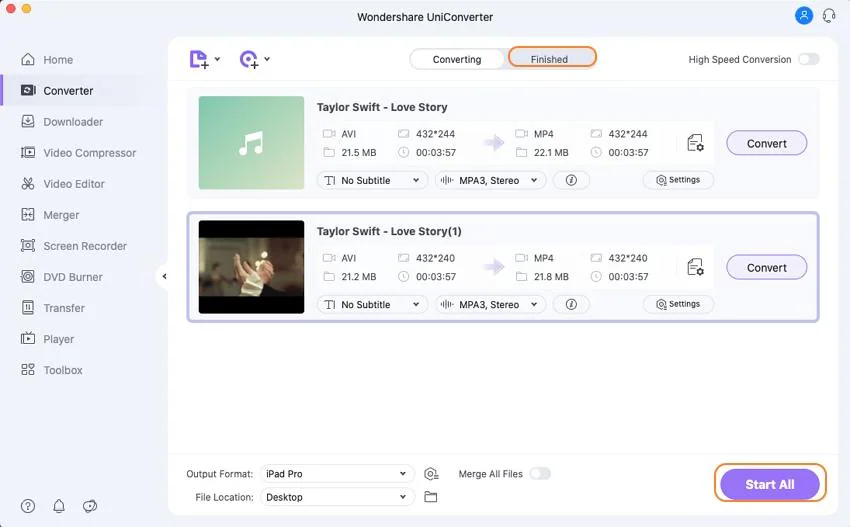Show media info icon for Love Story
This screenshot has height=527, width=850.
pos(571,180)
